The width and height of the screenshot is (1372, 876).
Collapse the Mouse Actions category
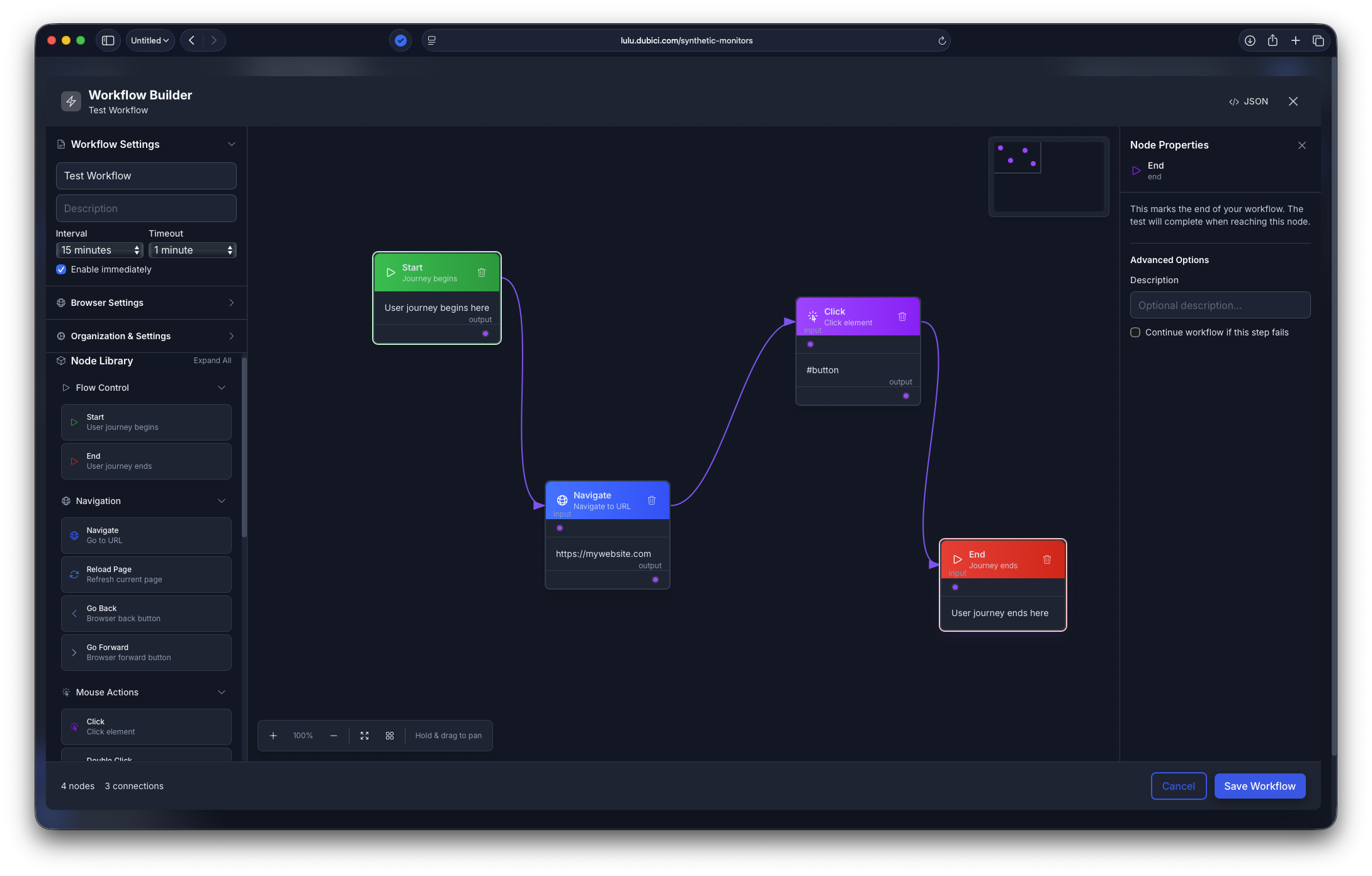point(222,692)
